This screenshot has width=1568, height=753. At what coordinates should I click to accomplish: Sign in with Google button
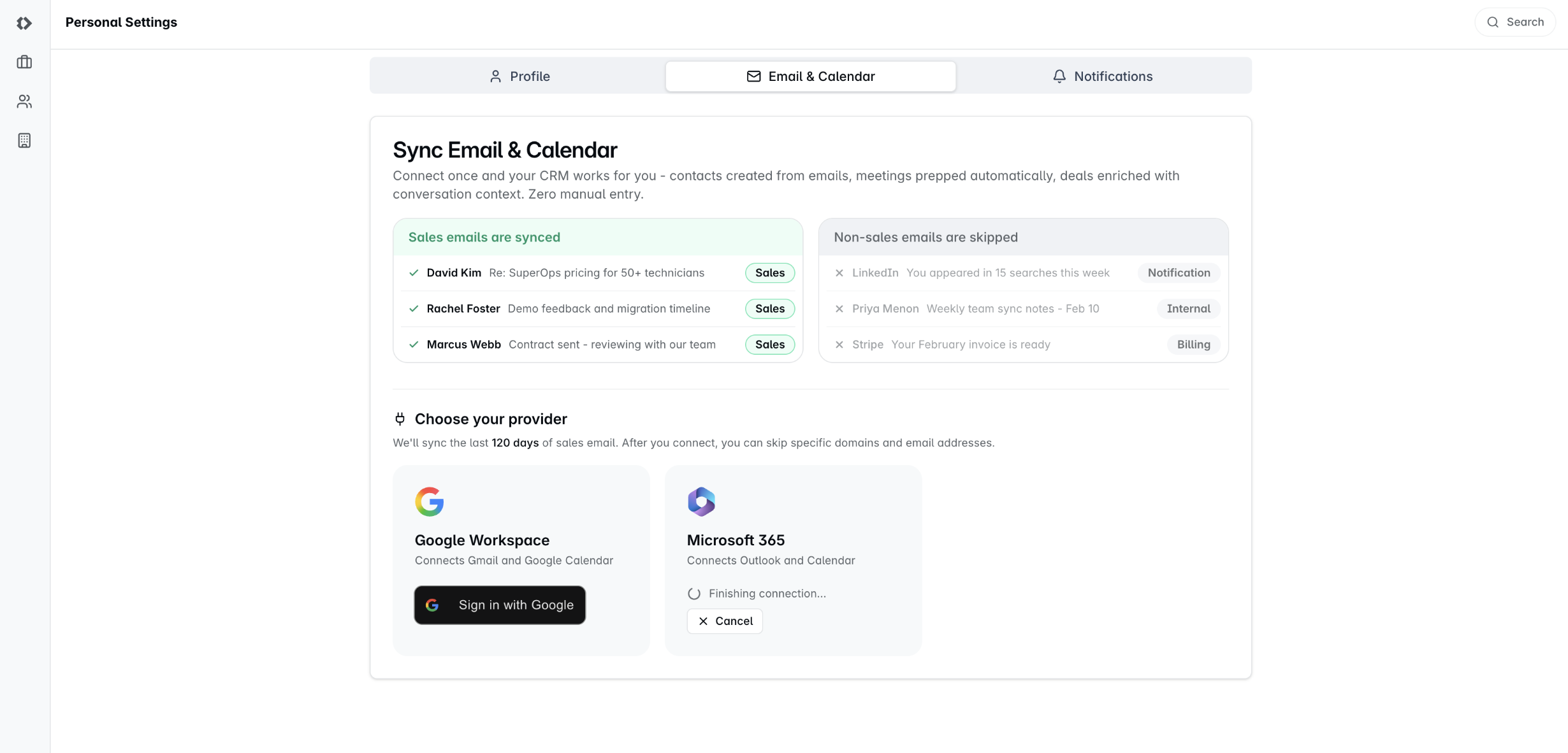point(500,605)
